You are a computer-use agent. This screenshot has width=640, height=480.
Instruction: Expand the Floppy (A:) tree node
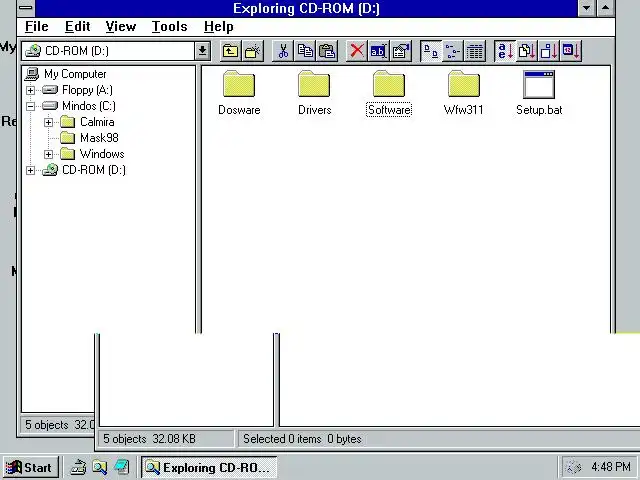click(31, 90)
